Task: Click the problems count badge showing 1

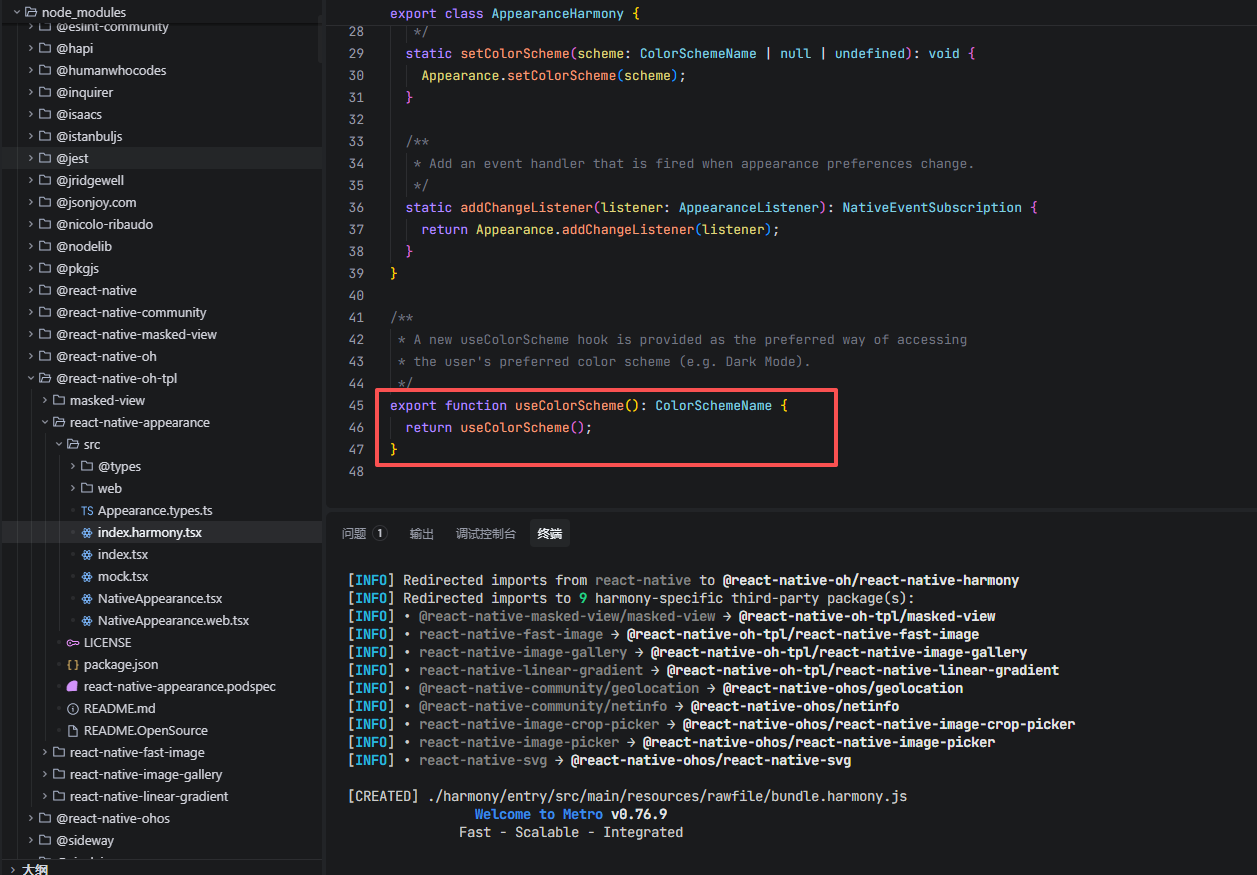Action: [x=380, y=534]
